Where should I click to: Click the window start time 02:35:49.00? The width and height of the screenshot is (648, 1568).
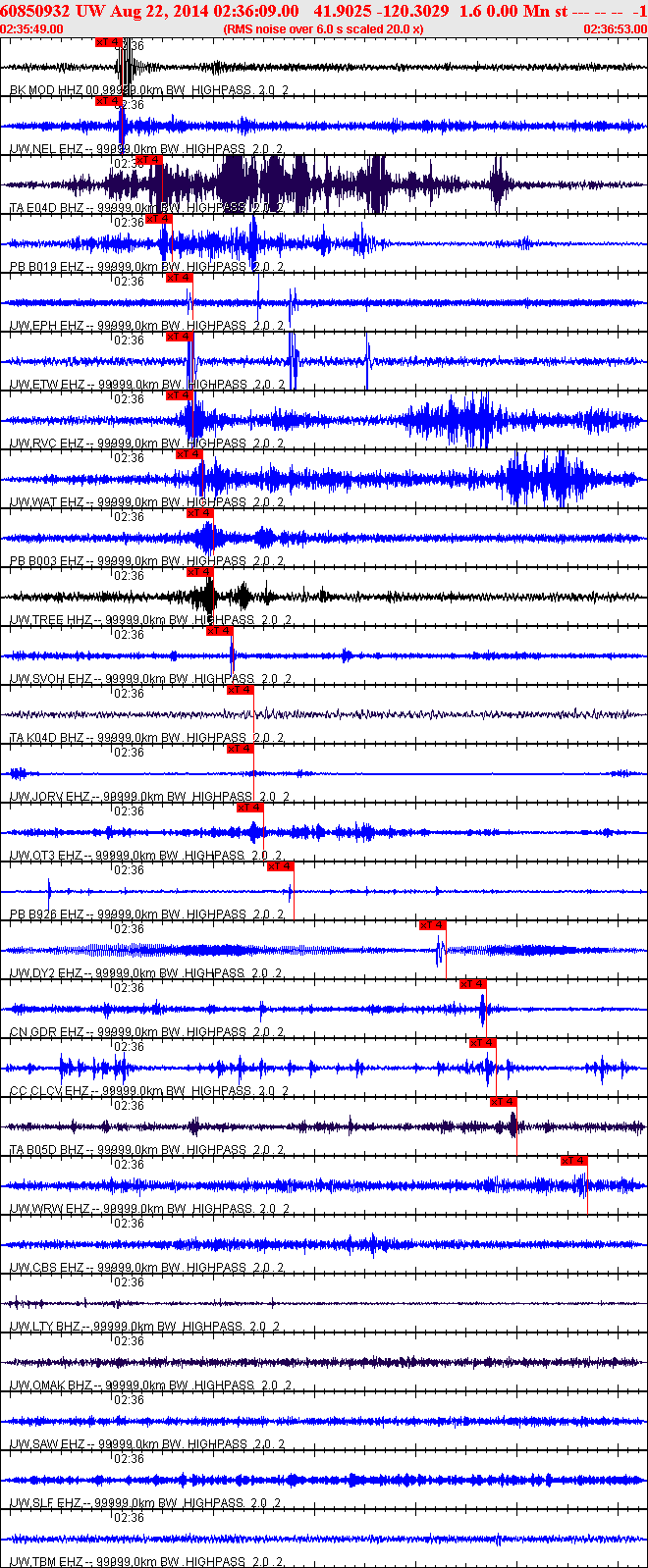31,28
